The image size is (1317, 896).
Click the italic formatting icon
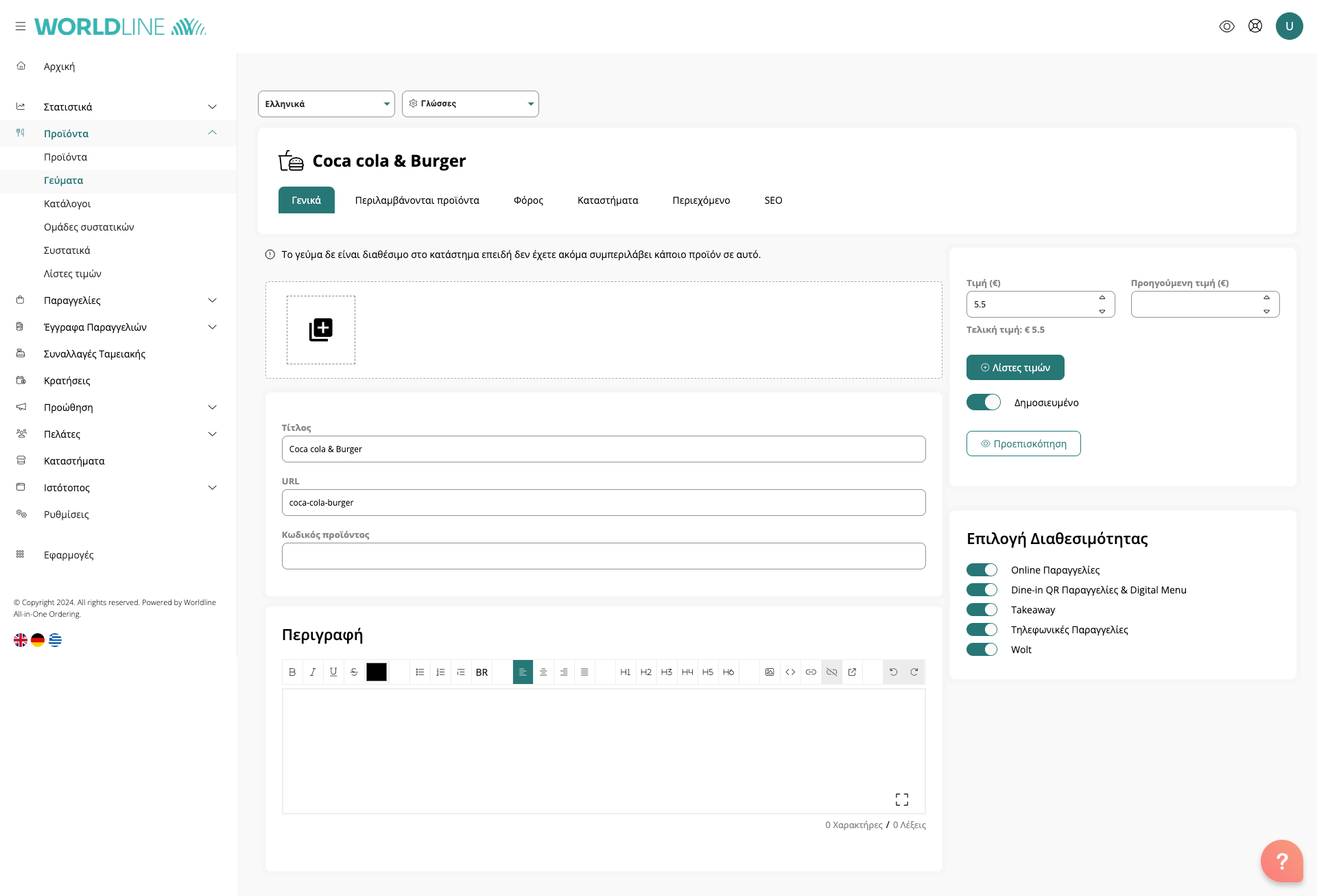(x=313, y=672)
